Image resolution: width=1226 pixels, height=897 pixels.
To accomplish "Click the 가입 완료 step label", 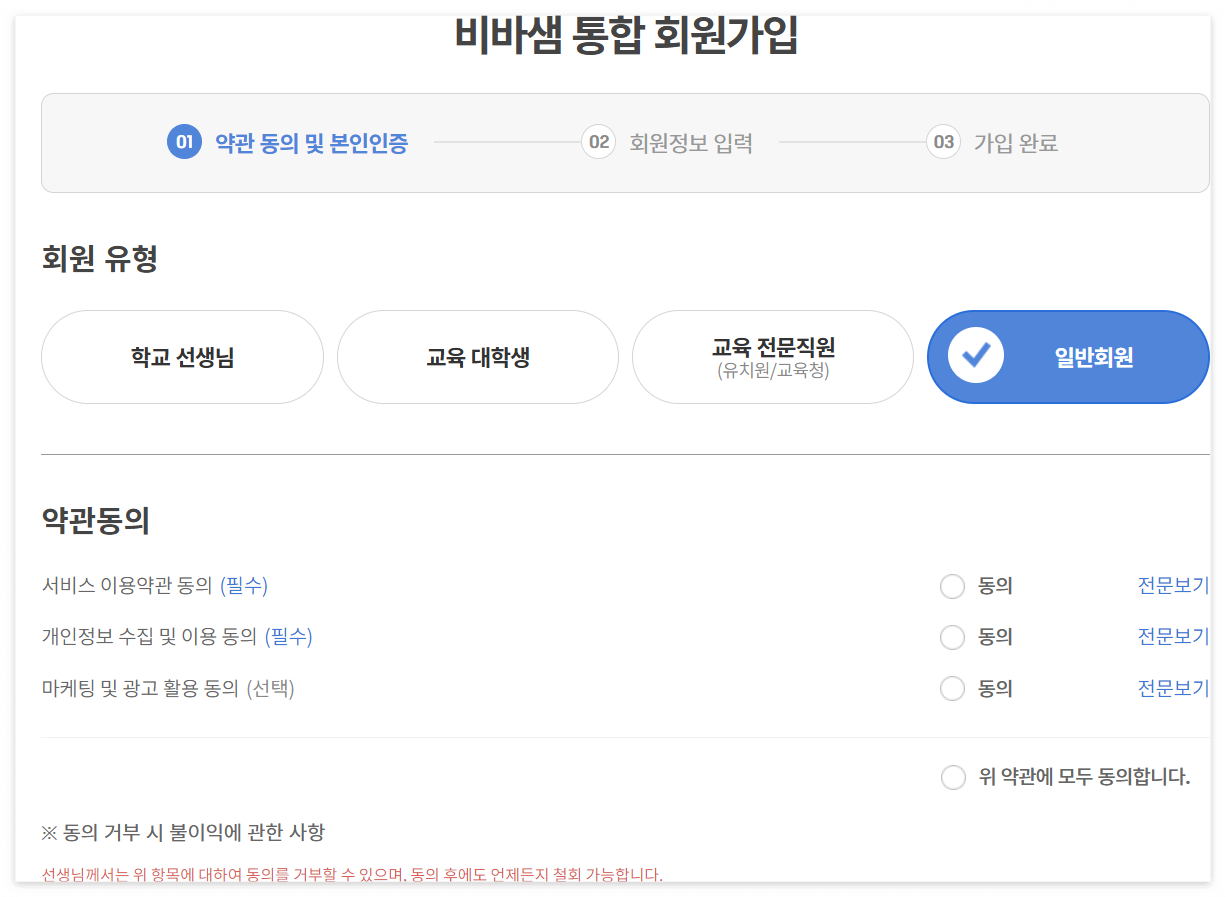I will click(1015, 143).
